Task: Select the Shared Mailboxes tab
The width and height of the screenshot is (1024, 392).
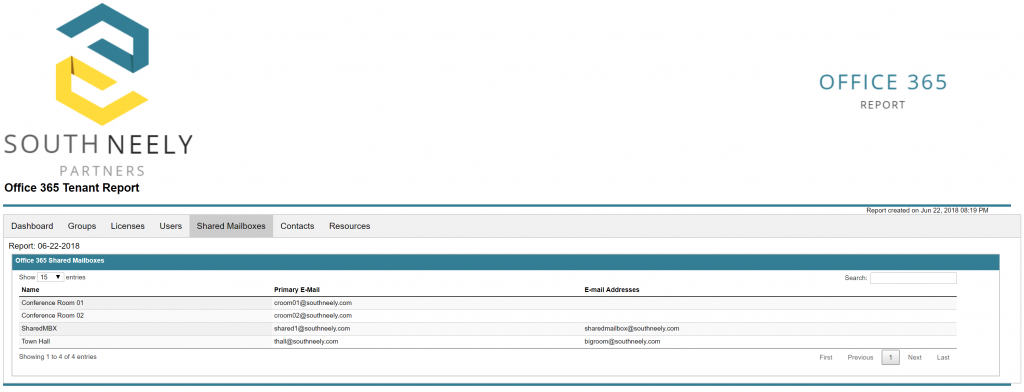Action: (231, 226)
